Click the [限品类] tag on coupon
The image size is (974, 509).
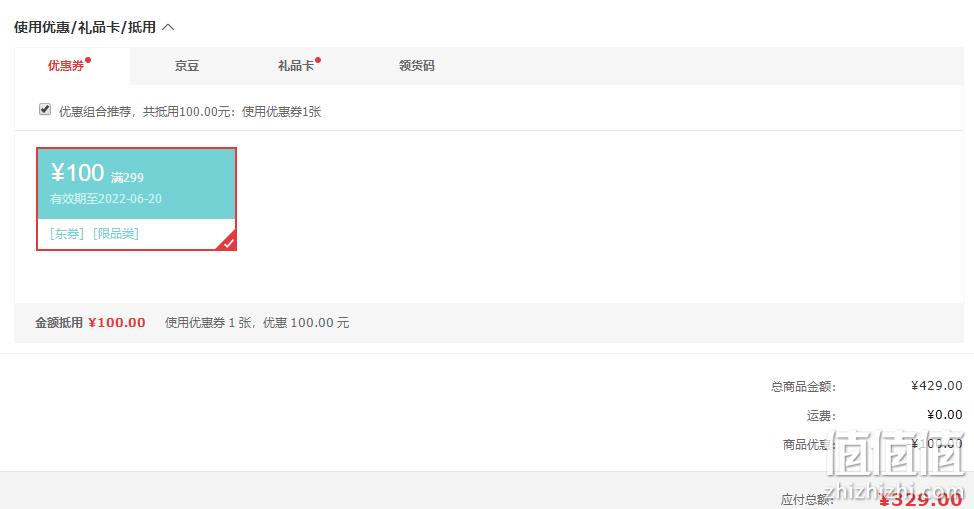[116, 234]
